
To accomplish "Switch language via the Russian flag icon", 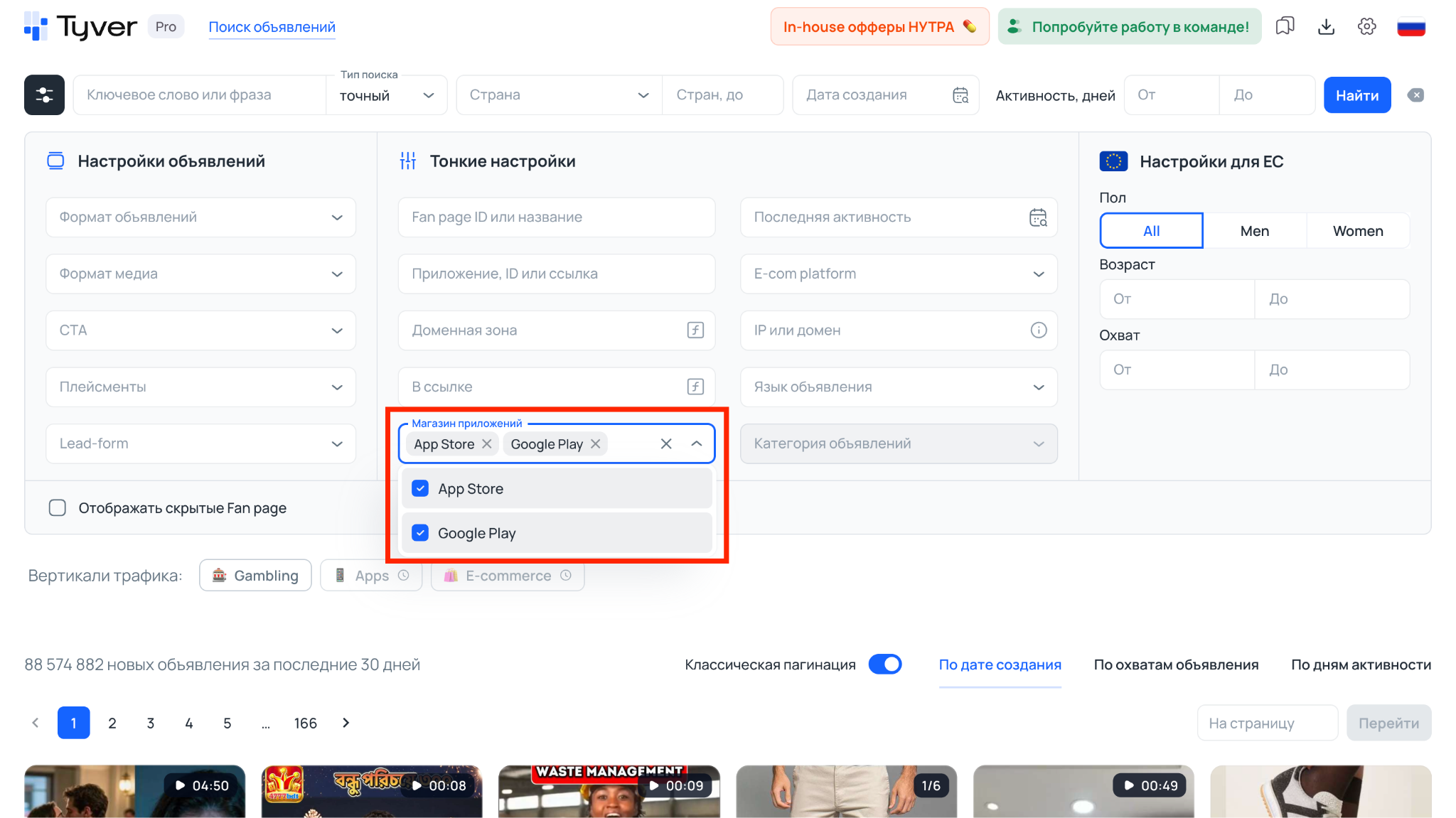I will (x=1412, y=26).
